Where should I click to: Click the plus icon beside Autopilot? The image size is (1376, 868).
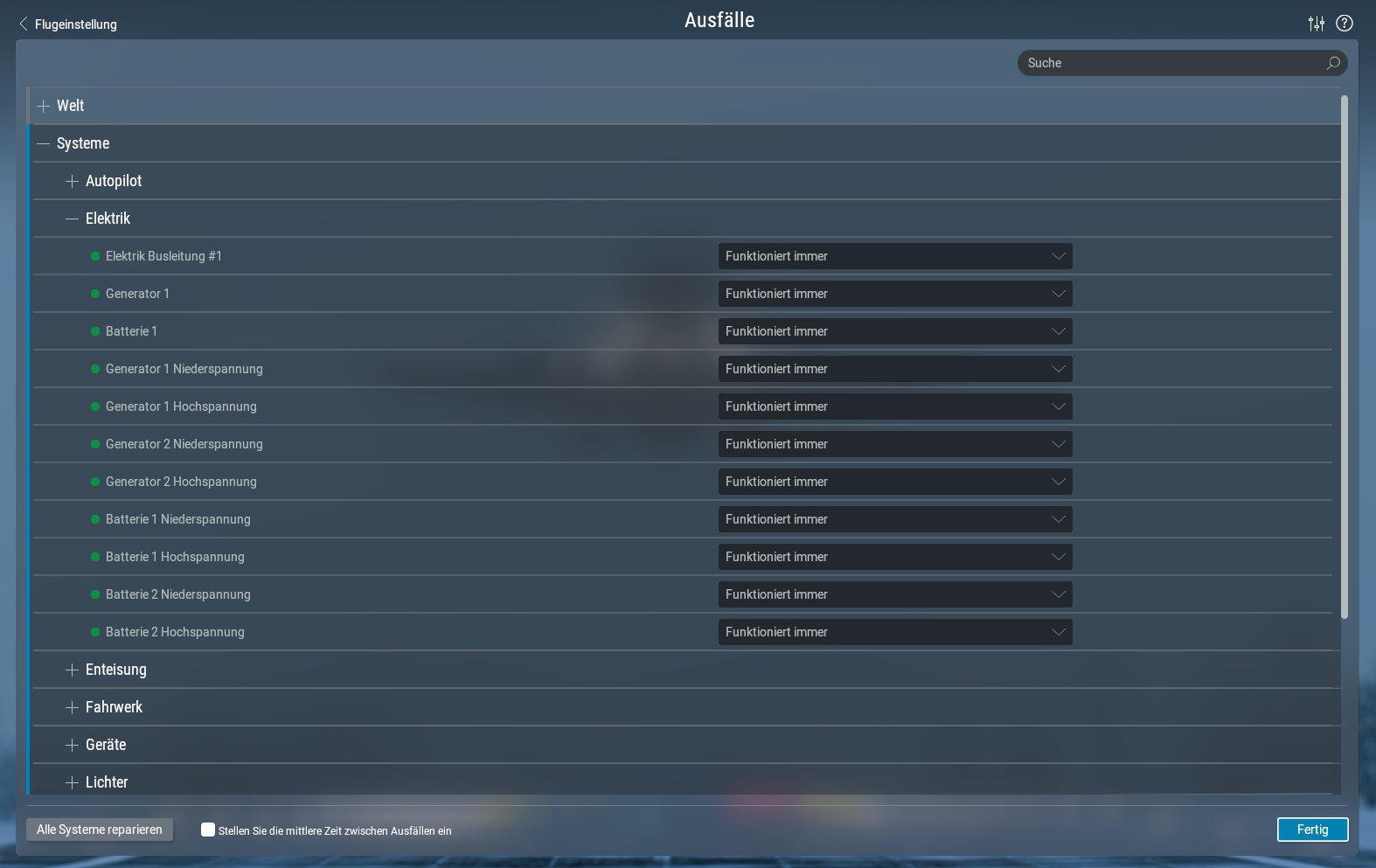click(x=72, y=181)
